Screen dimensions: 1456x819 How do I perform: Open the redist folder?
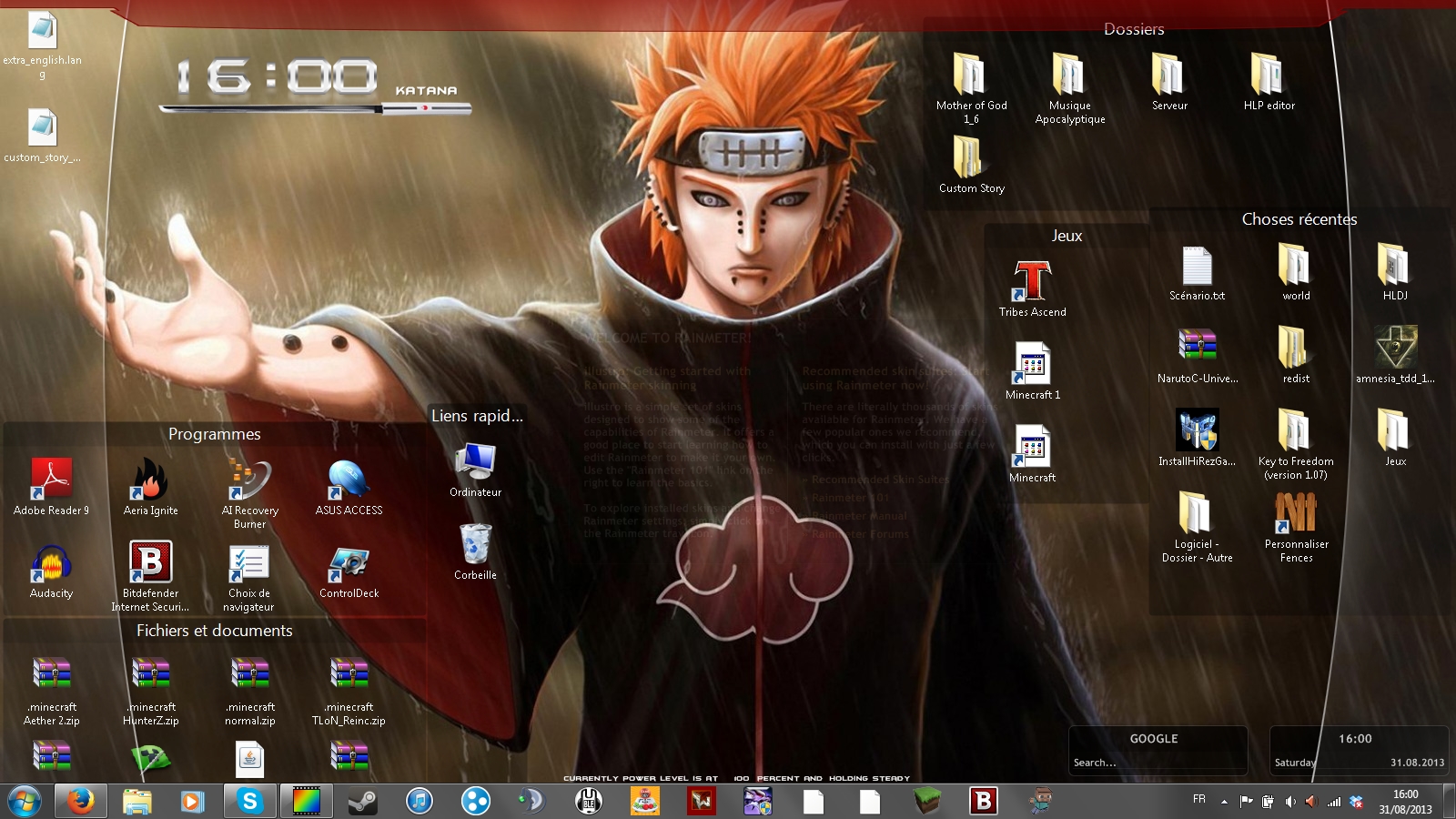[1296, 356]
